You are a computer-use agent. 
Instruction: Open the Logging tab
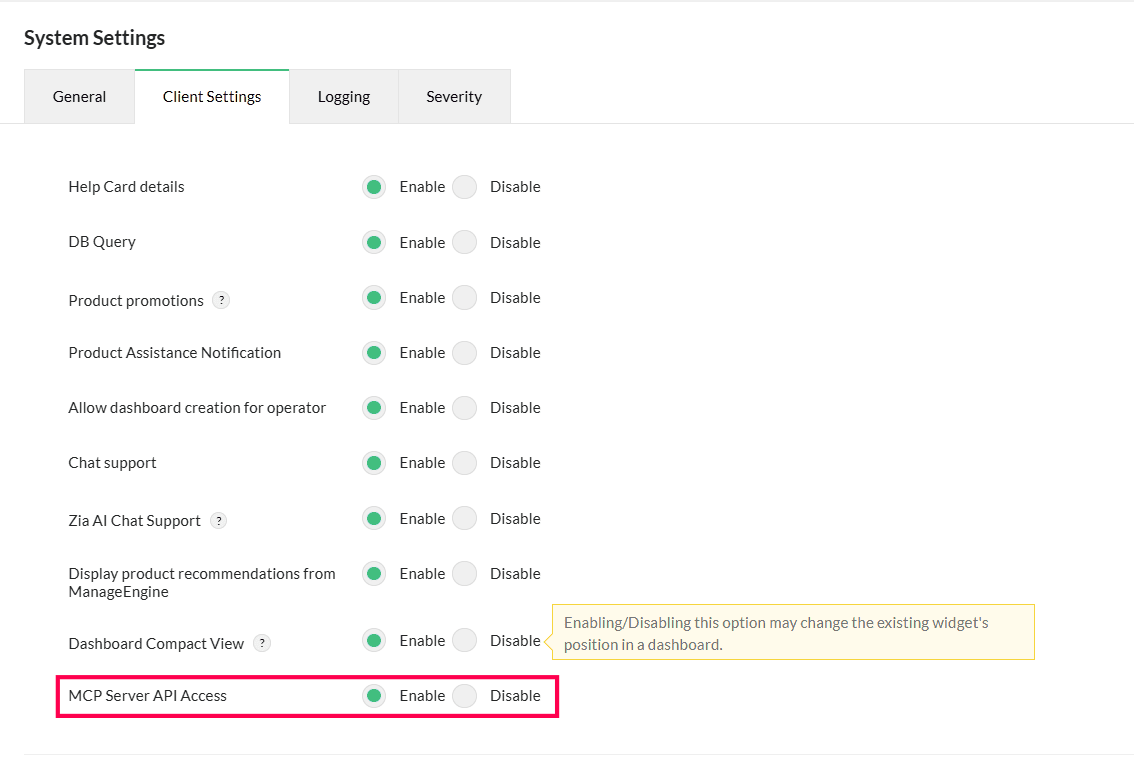click(x=344, y=97)
